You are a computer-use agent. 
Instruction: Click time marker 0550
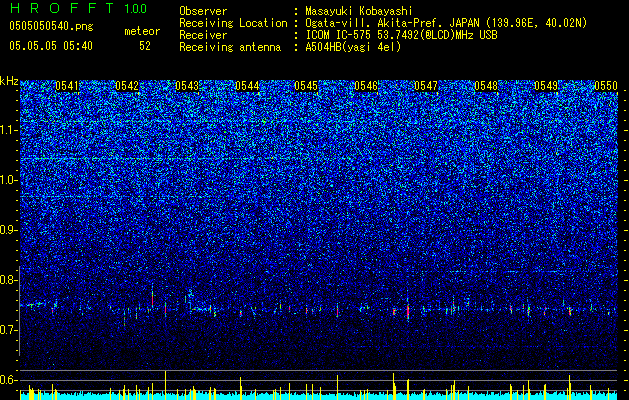pyautogui.click(x=606, y=86)
